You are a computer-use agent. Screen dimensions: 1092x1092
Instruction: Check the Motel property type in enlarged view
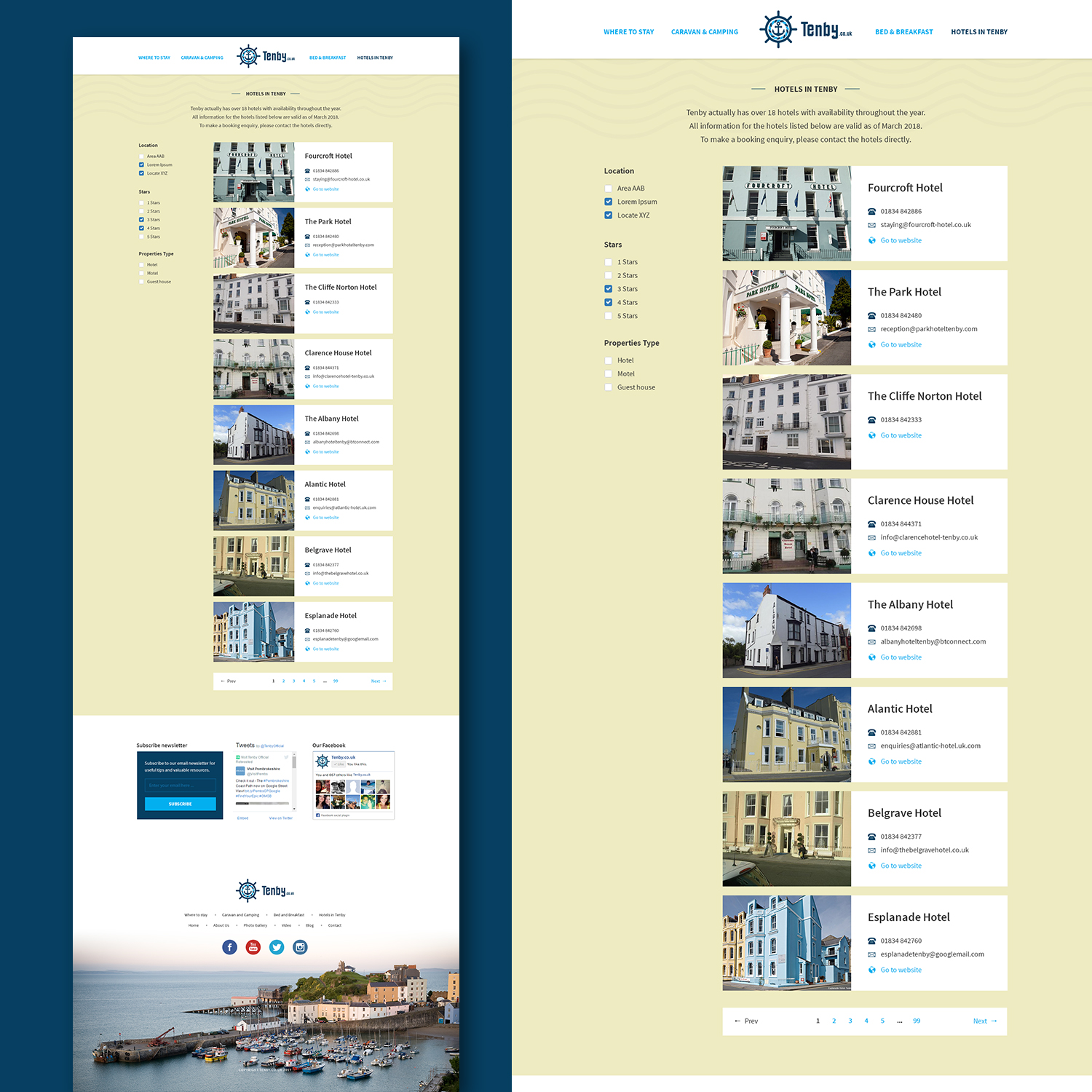coord(609,374)
